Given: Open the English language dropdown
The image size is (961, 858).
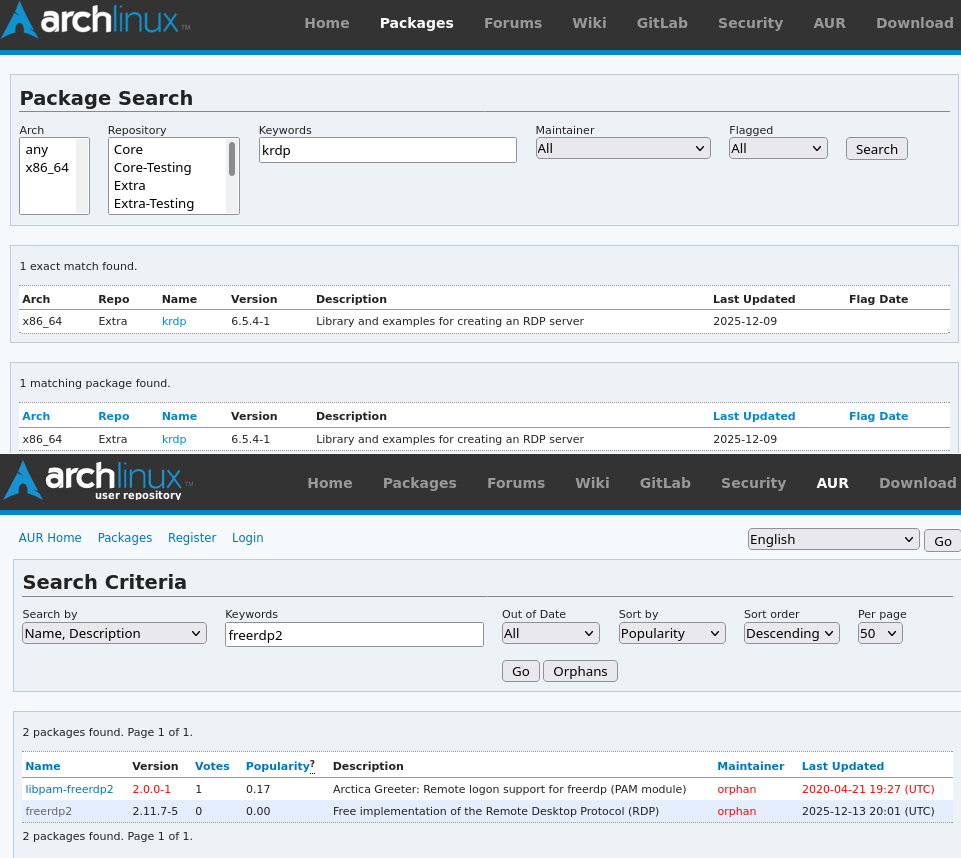Looking at the screenshot, I should (834, 539).
